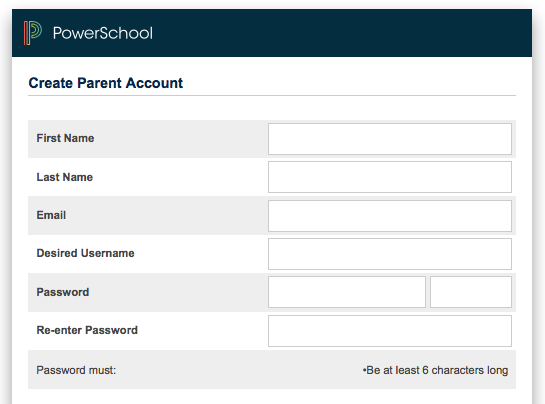This screenshot has width=545, height=404.
Task: Click the password strength indicator box
Action: coord(471,292)
